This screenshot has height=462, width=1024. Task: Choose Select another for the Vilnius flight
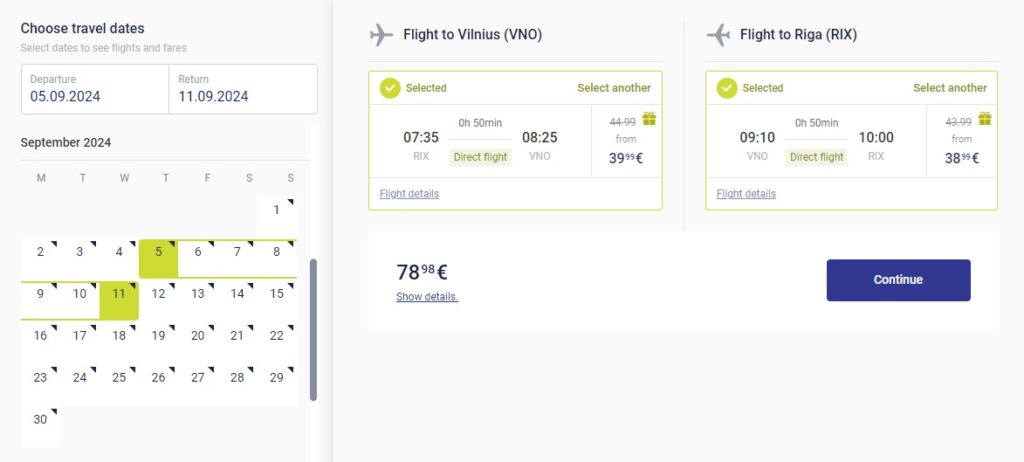pyautogui.click(x=614, y=88)
